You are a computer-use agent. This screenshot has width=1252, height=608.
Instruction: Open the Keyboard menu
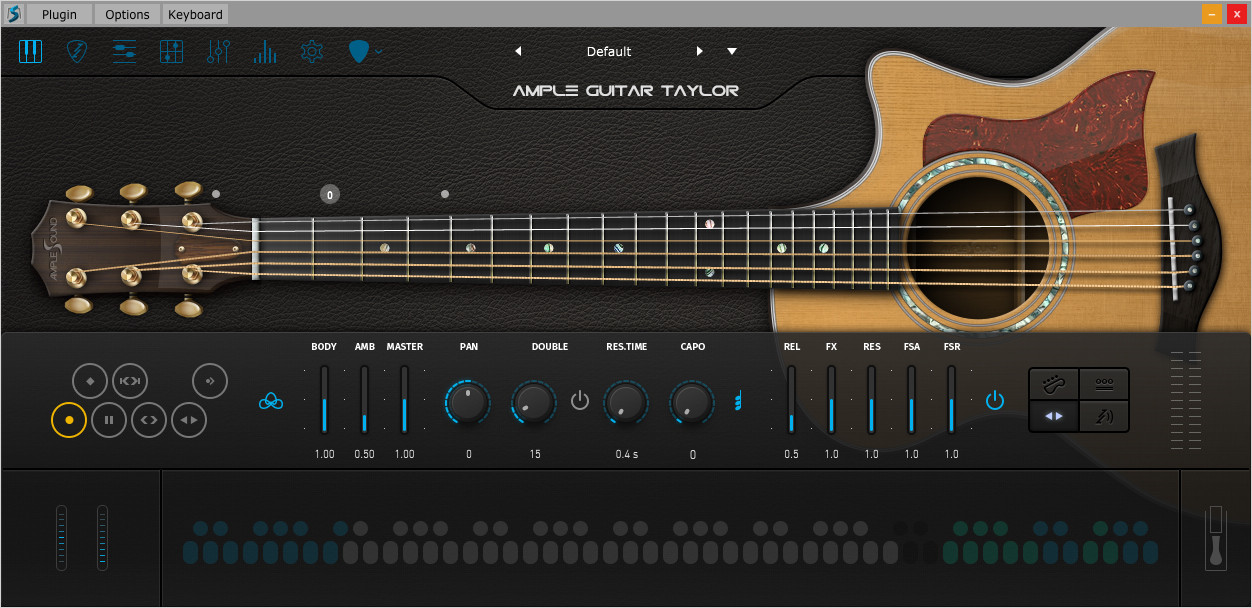pyautogui.click(x=196, y=14)
